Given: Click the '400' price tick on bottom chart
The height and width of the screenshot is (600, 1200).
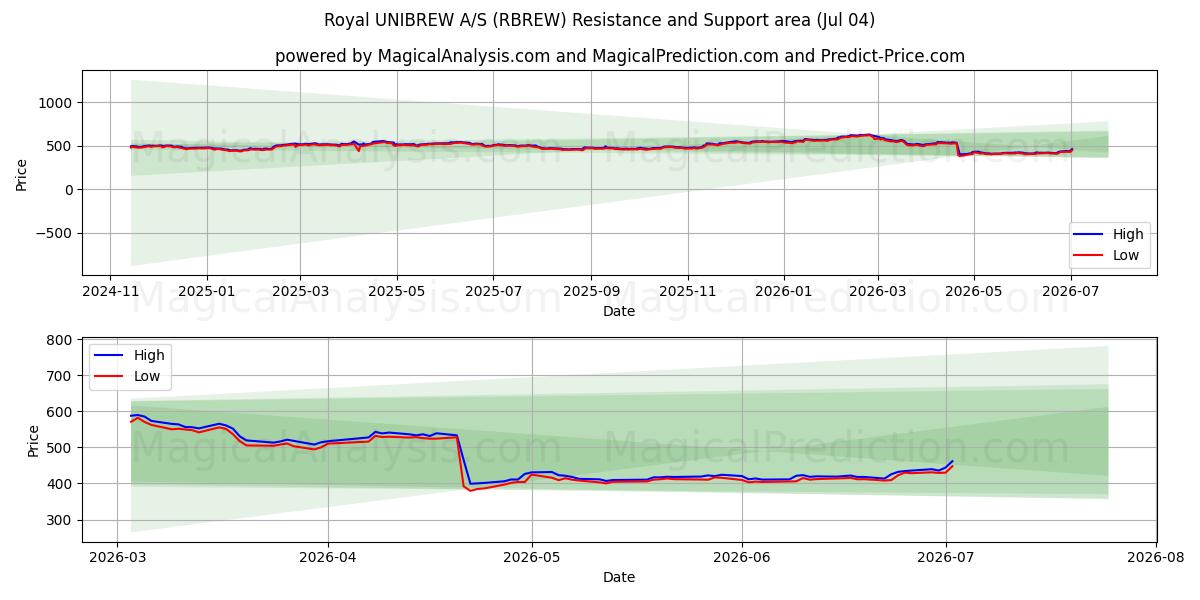Looking at the screenshot, I should click(61, 484).
